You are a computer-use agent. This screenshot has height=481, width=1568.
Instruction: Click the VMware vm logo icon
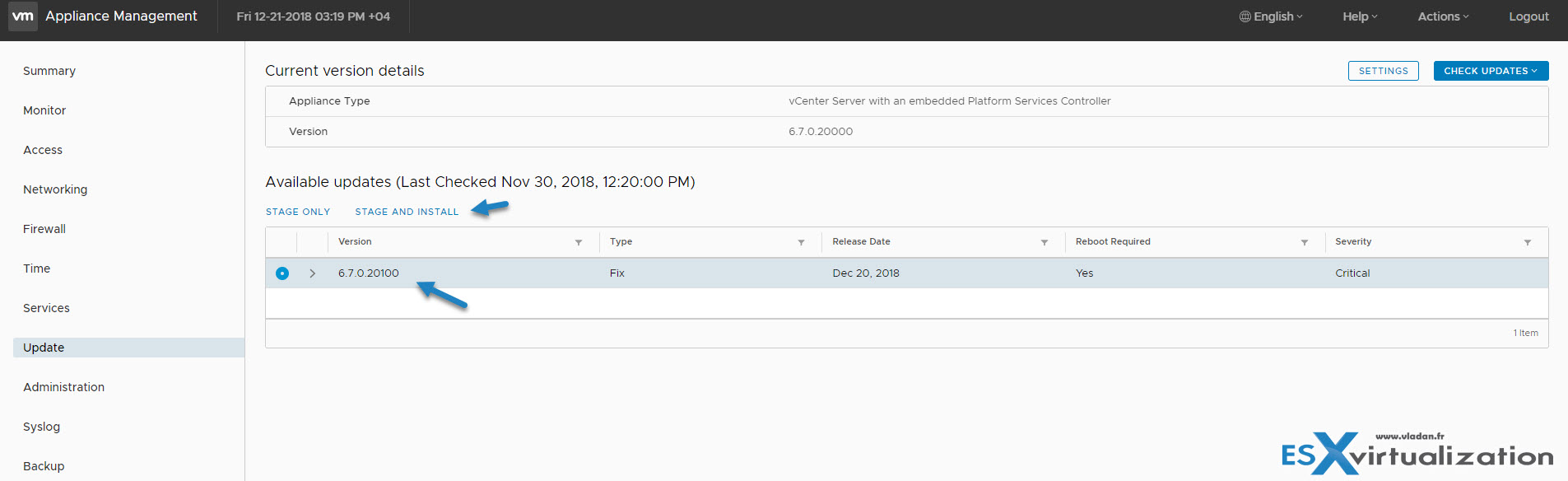(x=23, y=16)
